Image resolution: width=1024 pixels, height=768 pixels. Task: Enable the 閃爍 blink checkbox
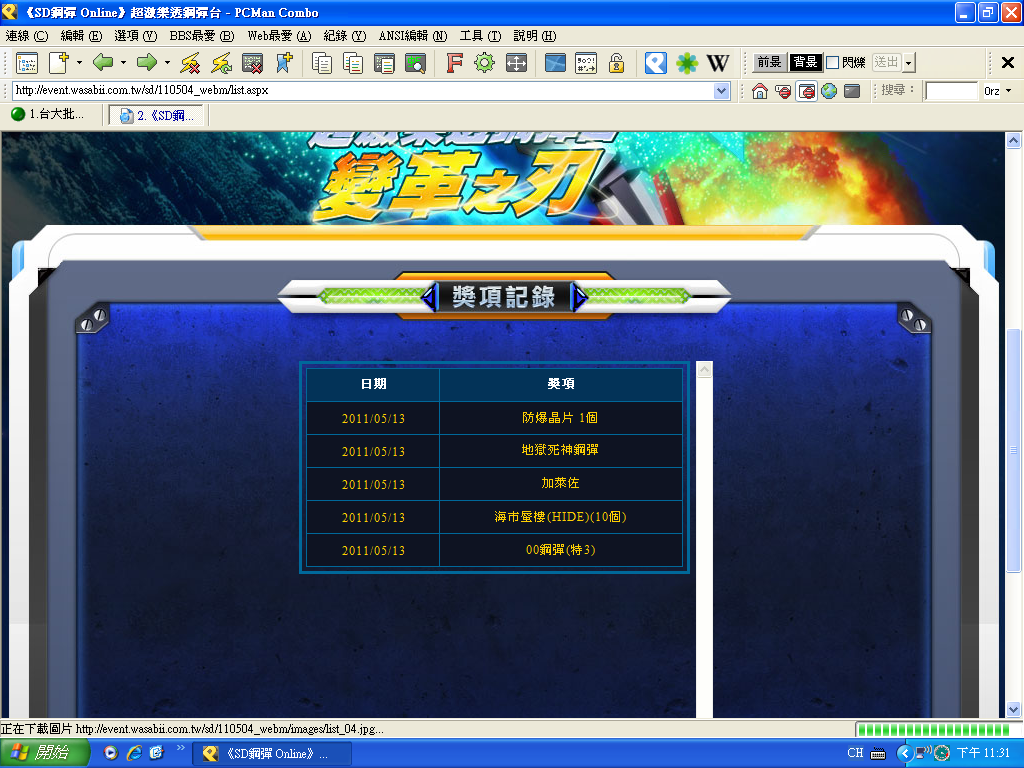[833, 63]
